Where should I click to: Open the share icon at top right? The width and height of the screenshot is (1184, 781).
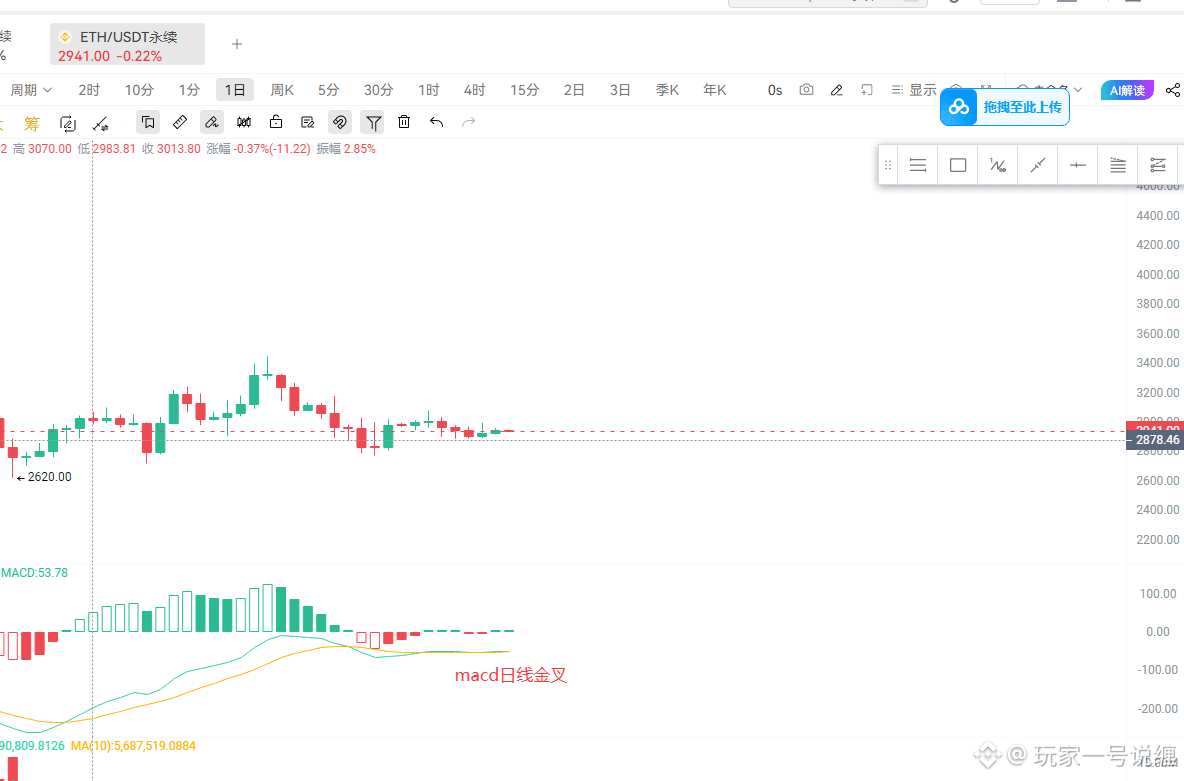coord(1172,90)
